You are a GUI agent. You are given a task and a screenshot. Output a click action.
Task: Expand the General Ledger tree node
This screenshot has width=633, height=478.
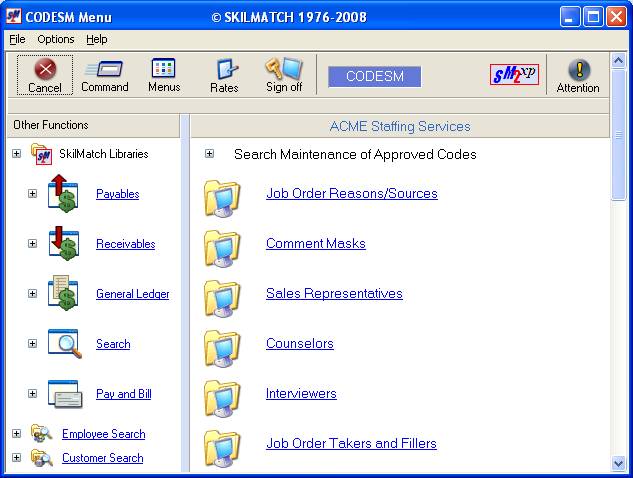pos(33,294)
